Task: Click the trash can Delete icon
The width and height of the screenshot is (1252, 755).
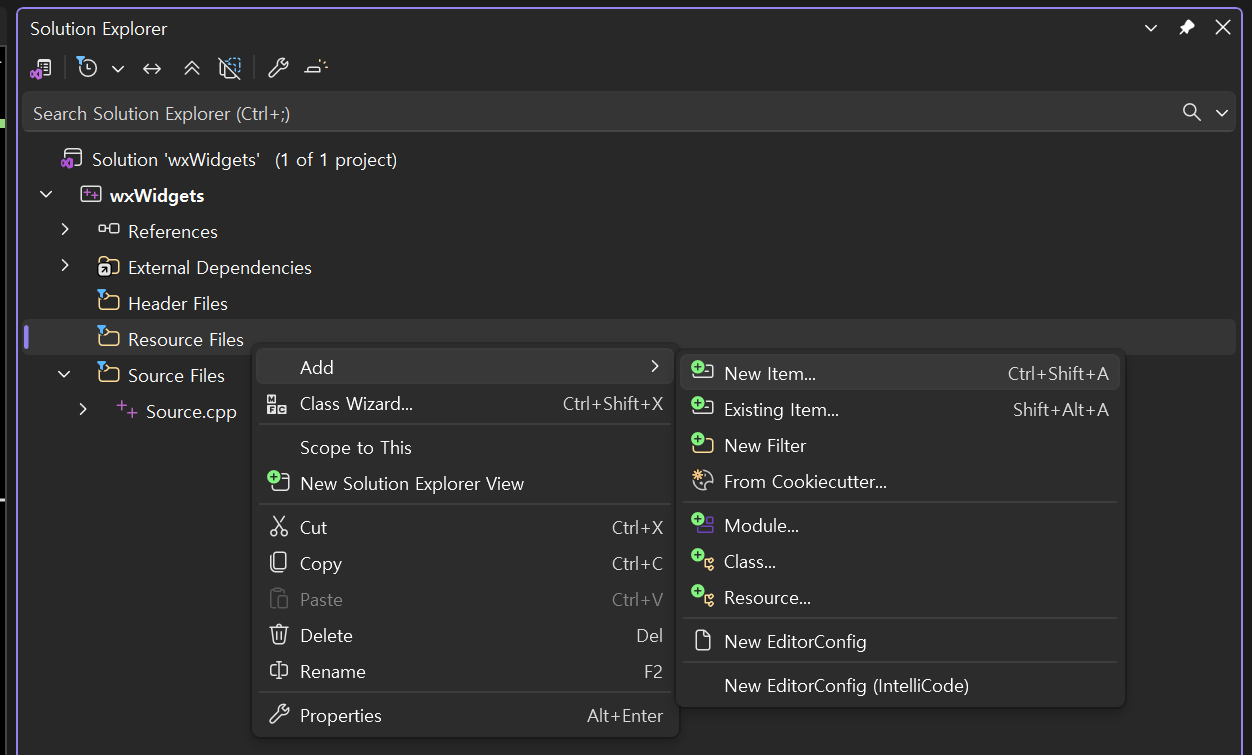Action: pyautogui.click(x=279, y=635)
